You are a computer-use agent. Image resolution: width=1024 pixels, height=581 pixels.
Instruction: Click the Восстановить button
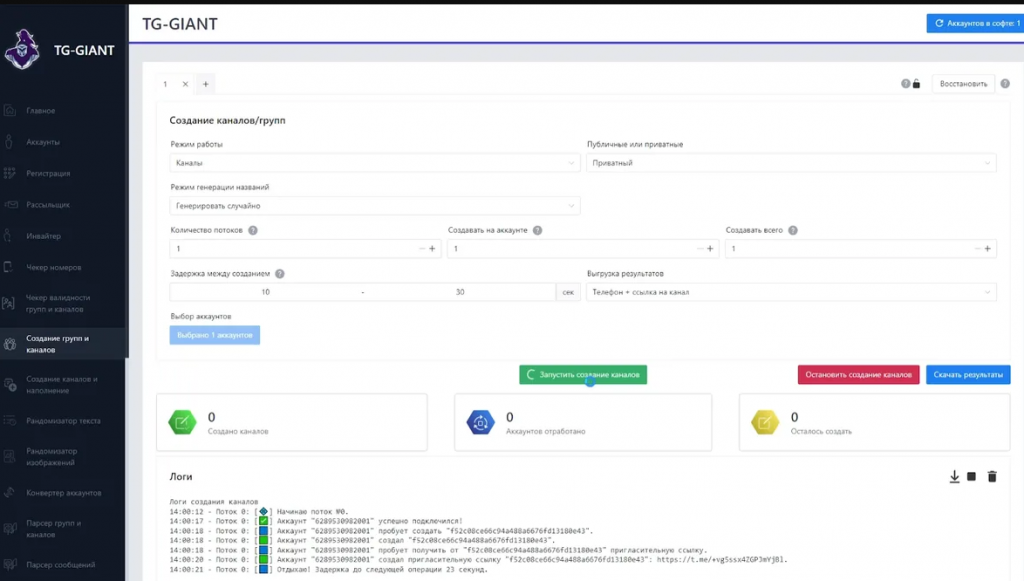(x=963, y=84)
